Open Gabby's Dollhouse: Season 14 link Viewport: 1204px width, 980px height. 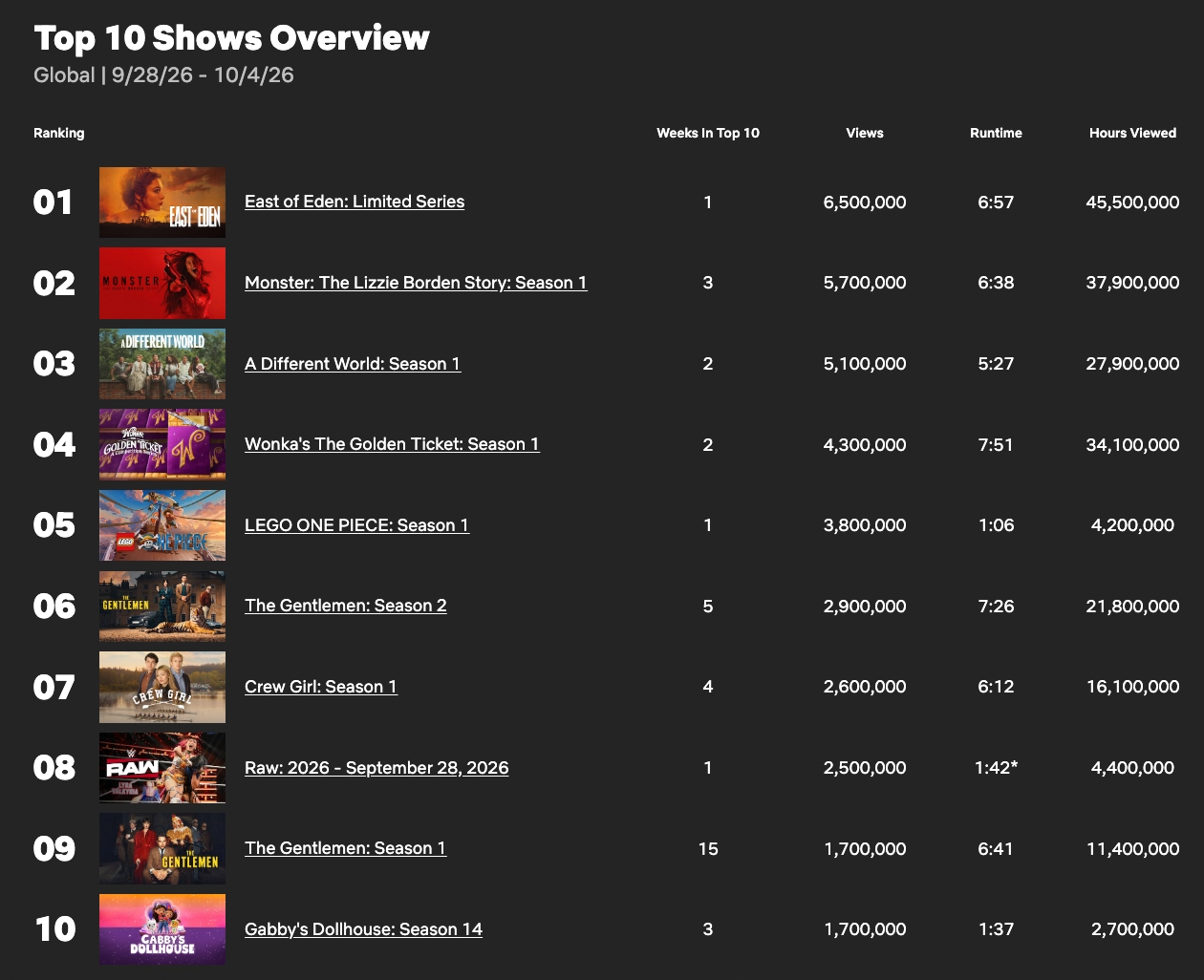tap(363, 929)
